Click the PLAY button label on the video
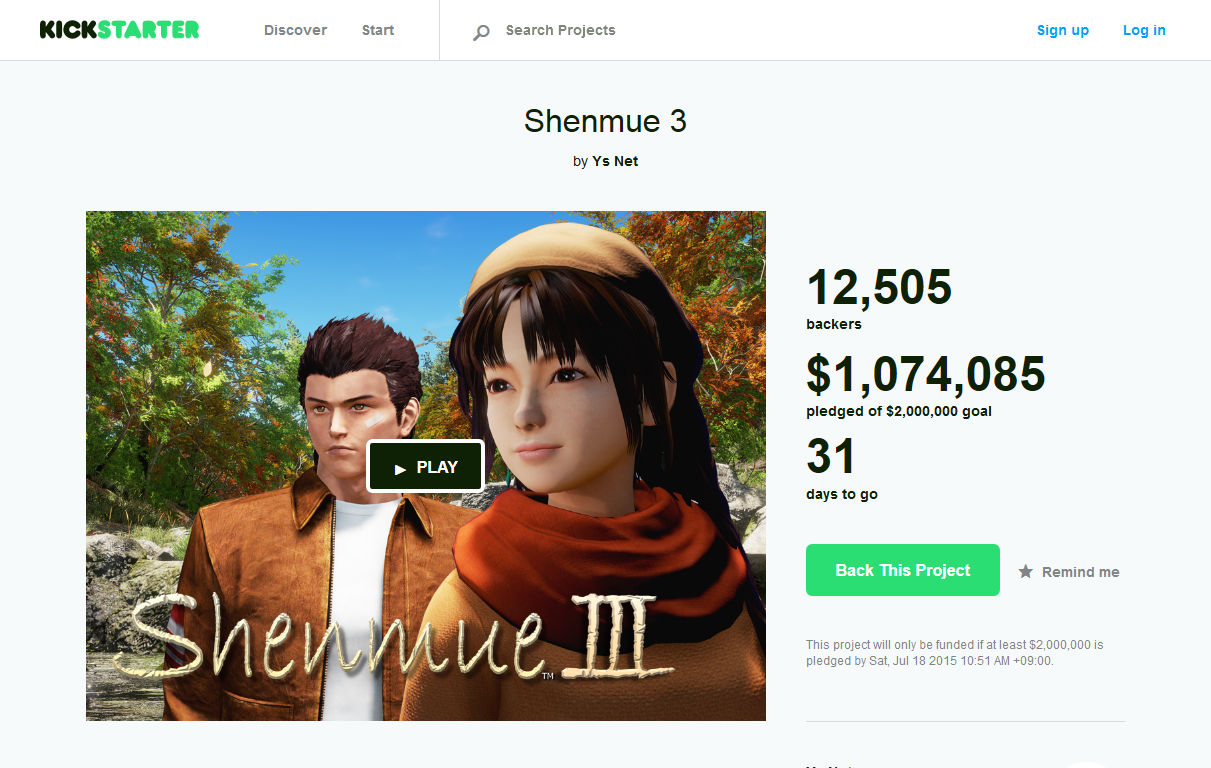Viewport: 1211px width, 768px height. point(437,467)
